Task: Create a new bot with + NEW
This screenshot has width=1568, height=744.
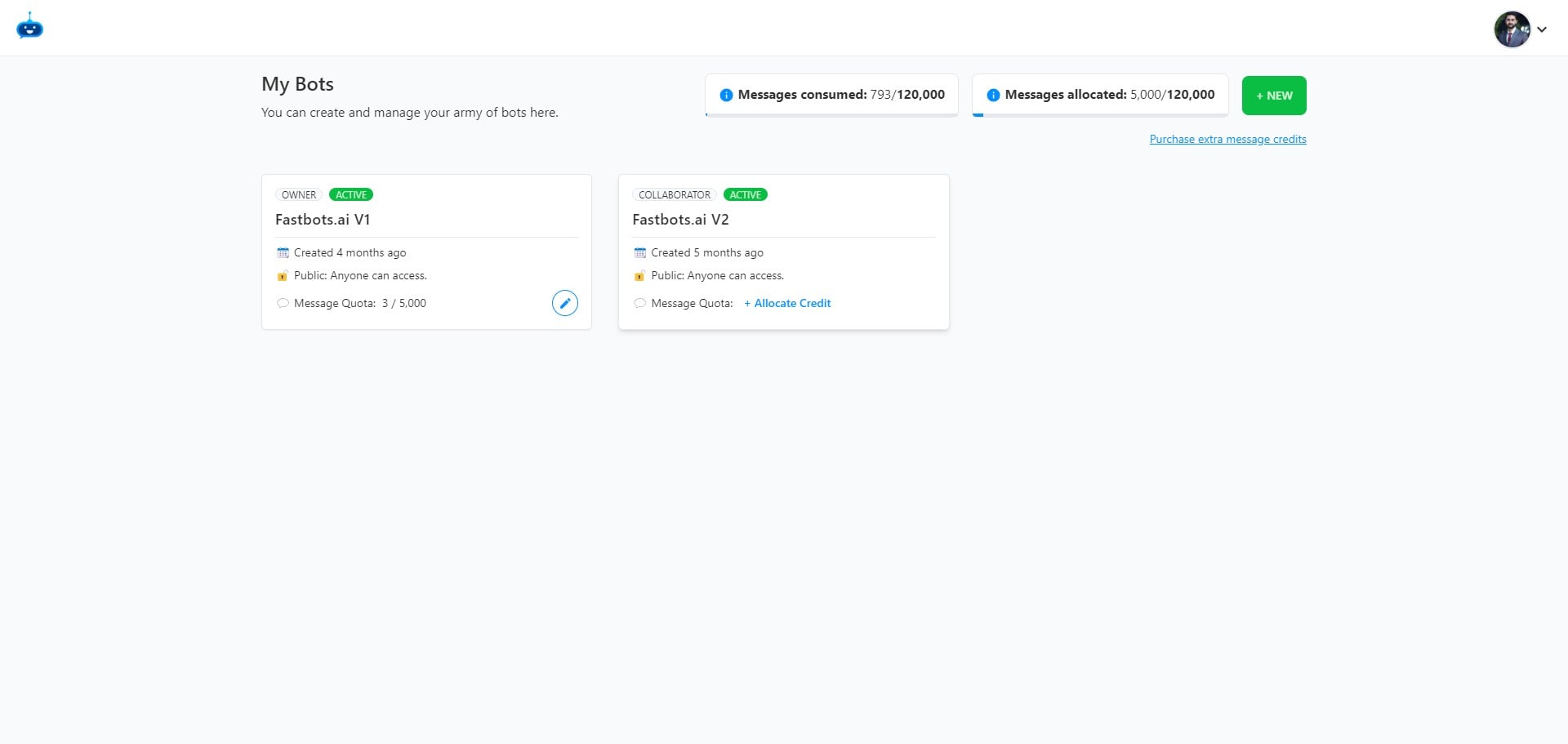Action: pos(1274,96)
